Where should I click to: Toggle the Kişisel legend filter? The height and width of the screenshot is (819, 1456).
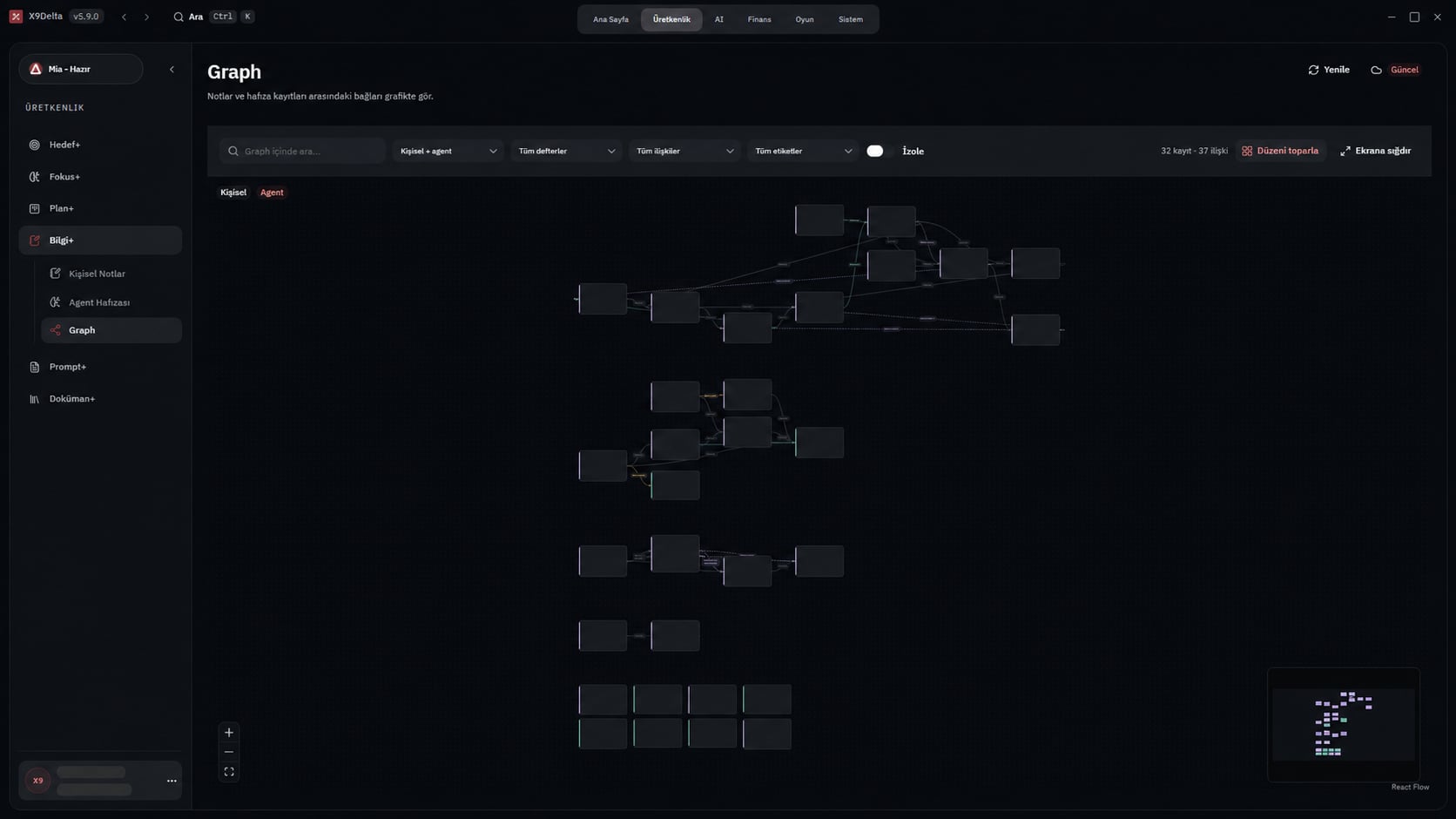coord(233,193)
